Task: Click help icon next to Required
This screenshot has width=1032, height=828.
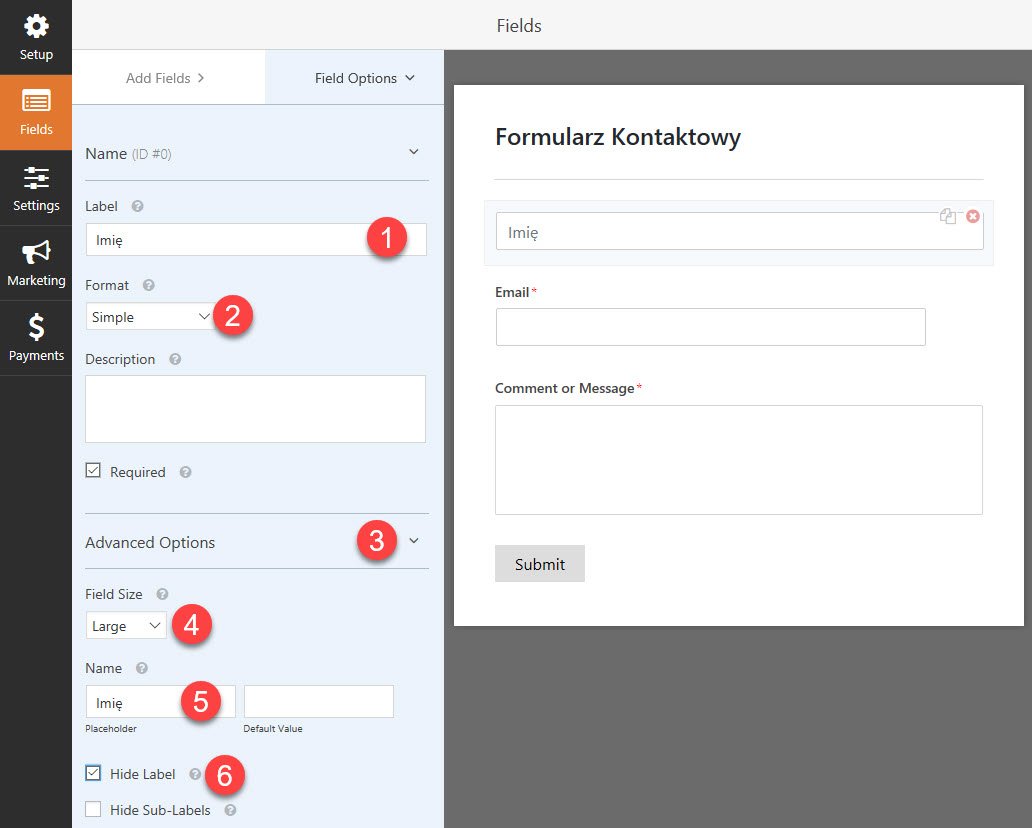Action: (x=186, y=472)
